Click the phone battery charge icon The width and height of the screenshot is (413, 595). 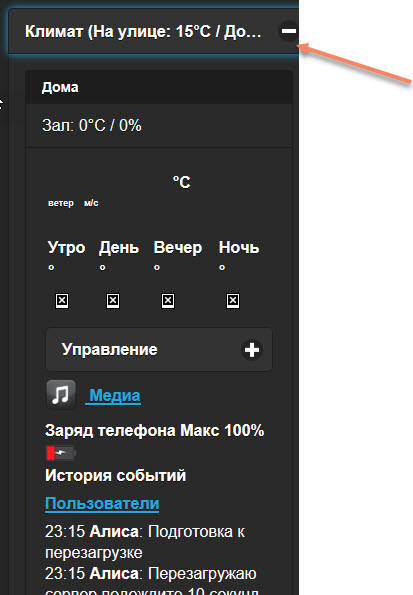(61, 453)
